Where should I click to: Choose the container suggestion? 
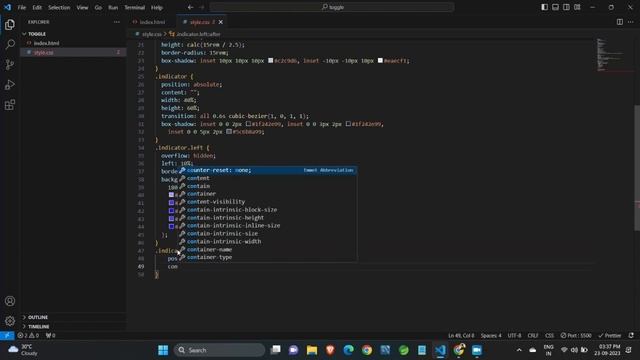pos(267,194)
